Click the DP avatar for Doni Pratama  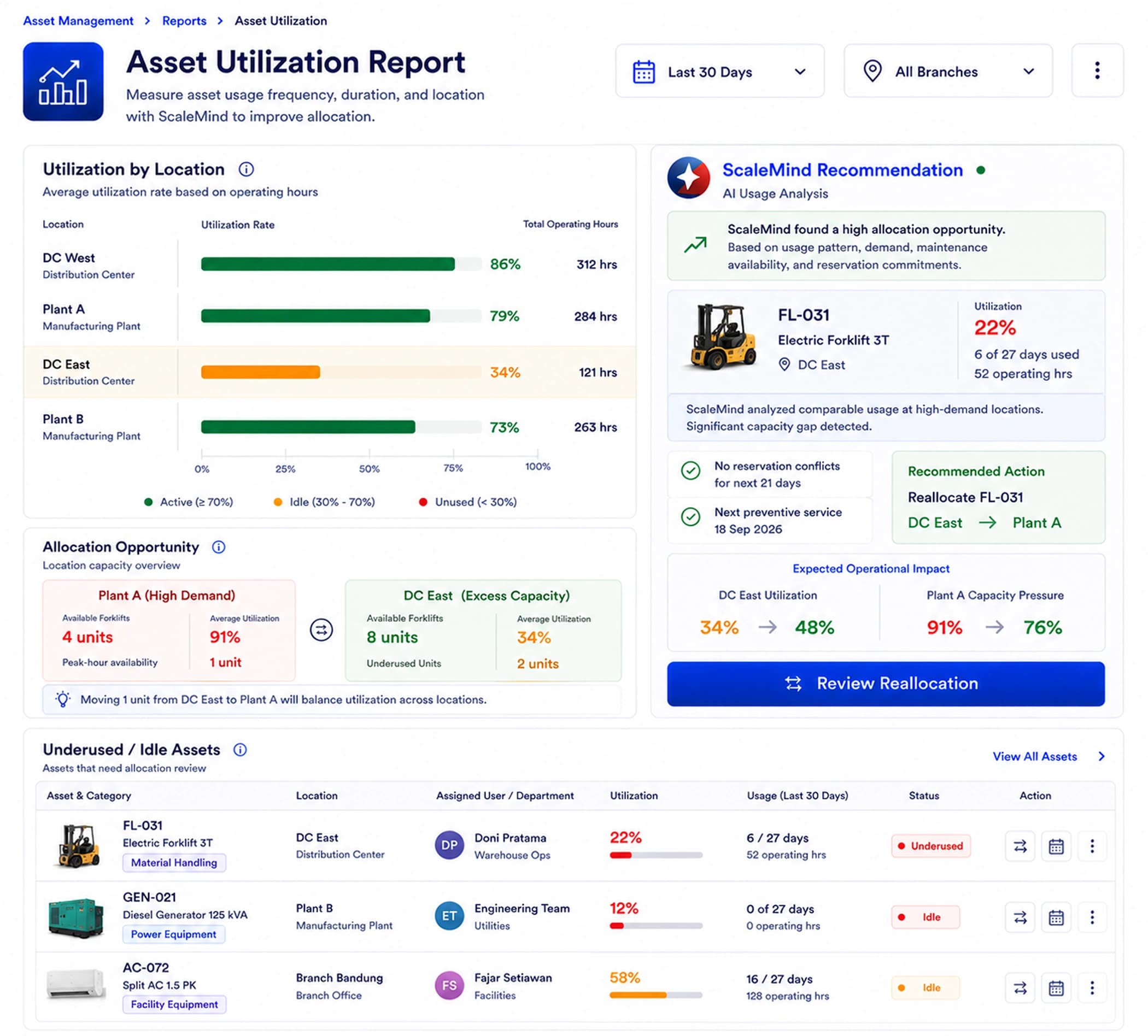(449, 846)
